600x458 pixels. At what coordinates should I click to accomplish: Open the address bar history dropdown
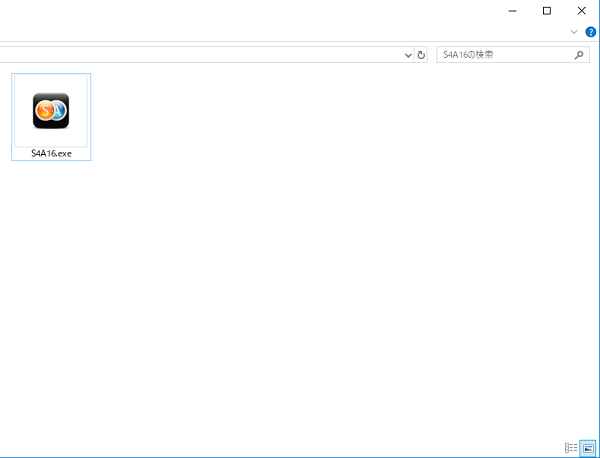(x=408, y=55)
